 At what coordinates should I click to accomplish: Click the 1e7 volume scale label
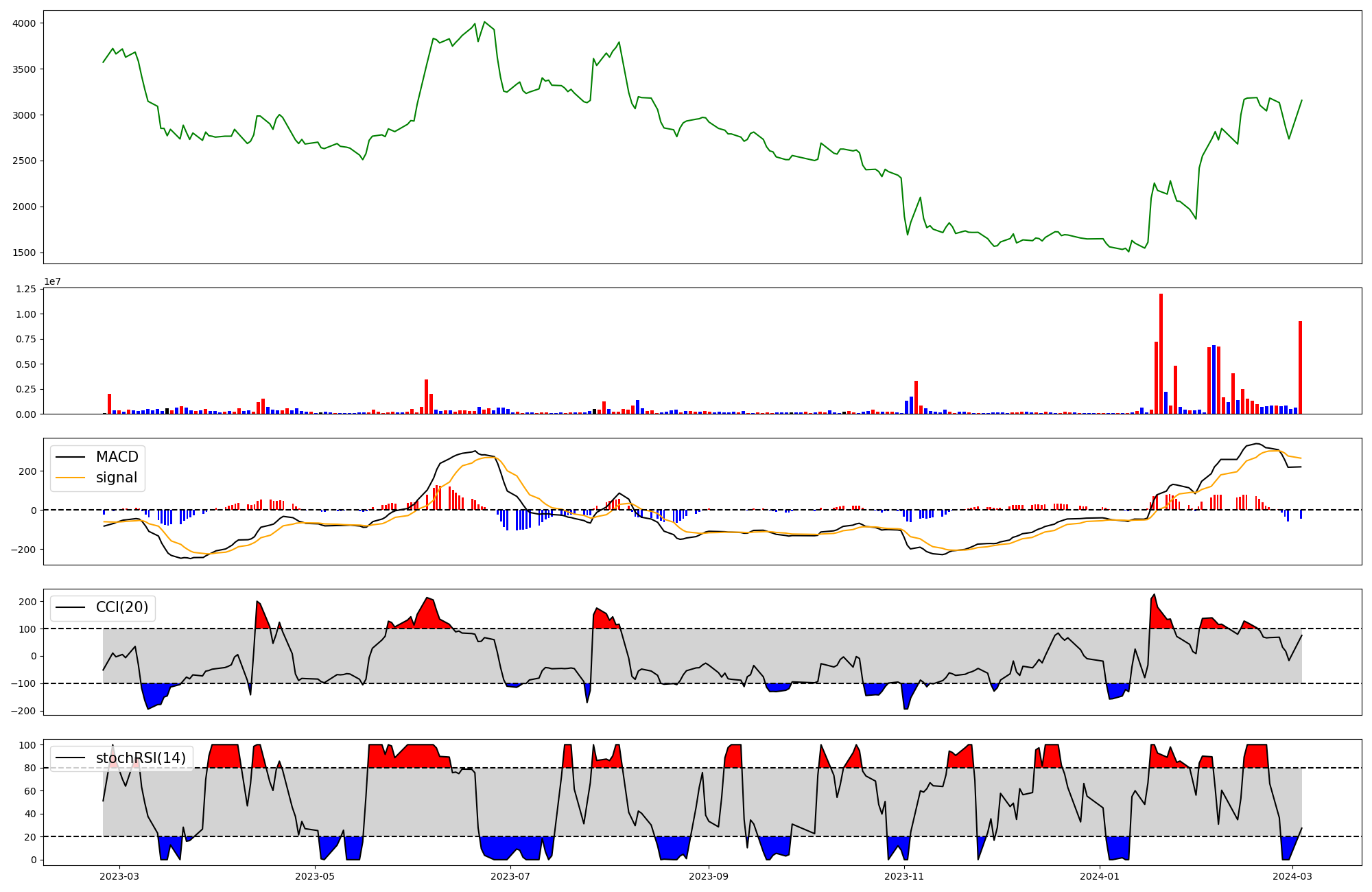coord(52,281)
